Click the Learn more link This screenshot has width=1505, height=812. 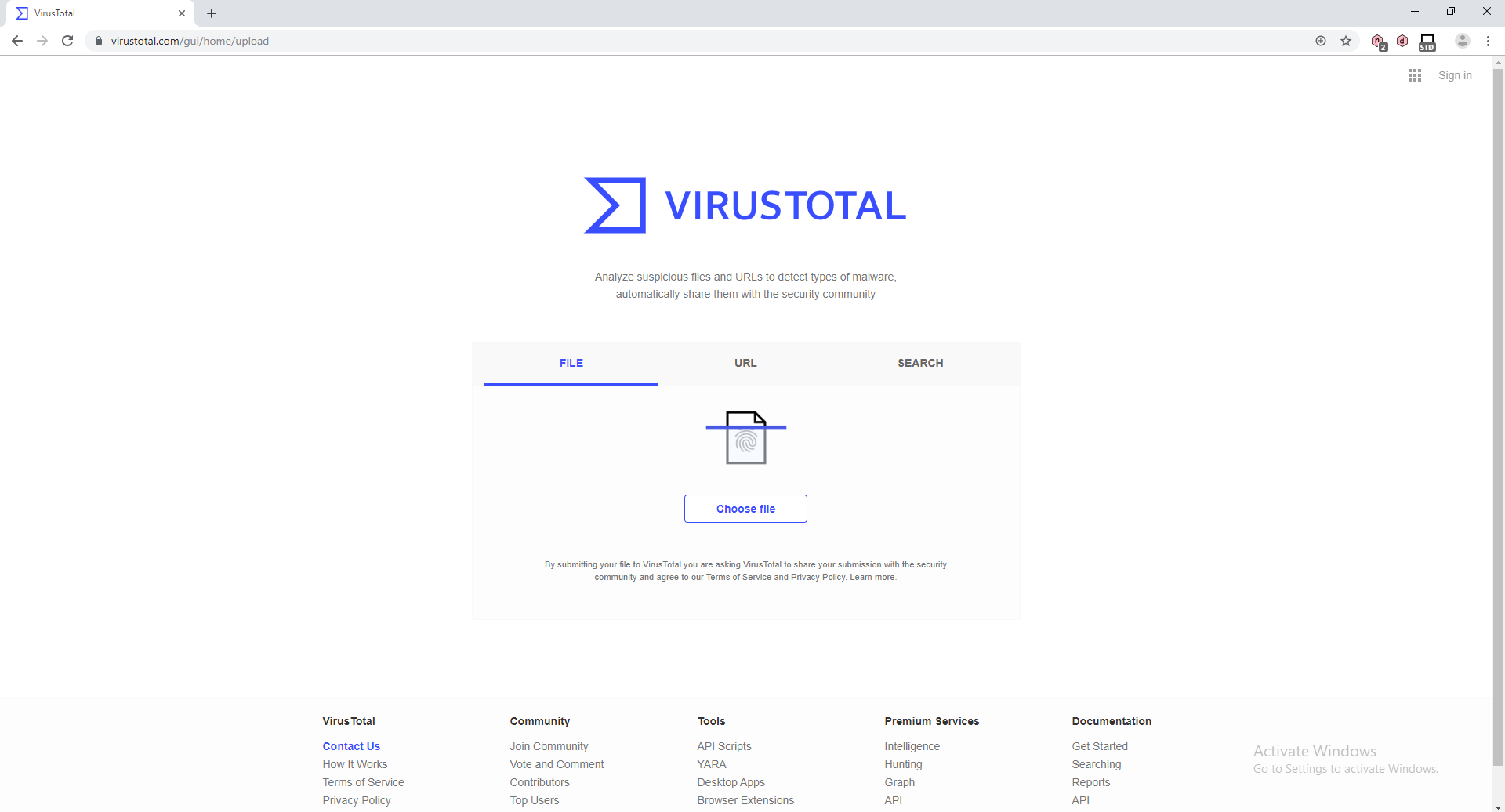tap(873, 577)
